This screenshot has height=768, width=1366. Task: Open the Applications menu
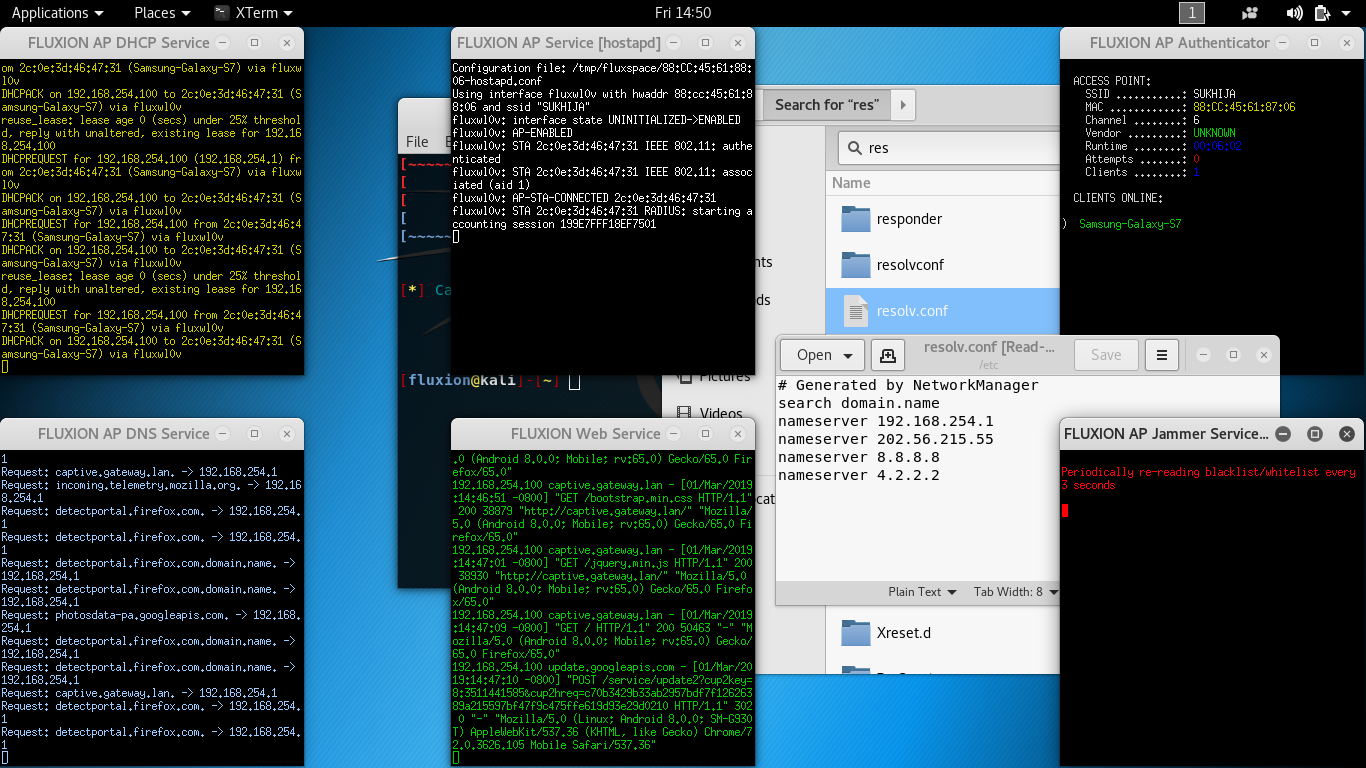coord(57,13)
